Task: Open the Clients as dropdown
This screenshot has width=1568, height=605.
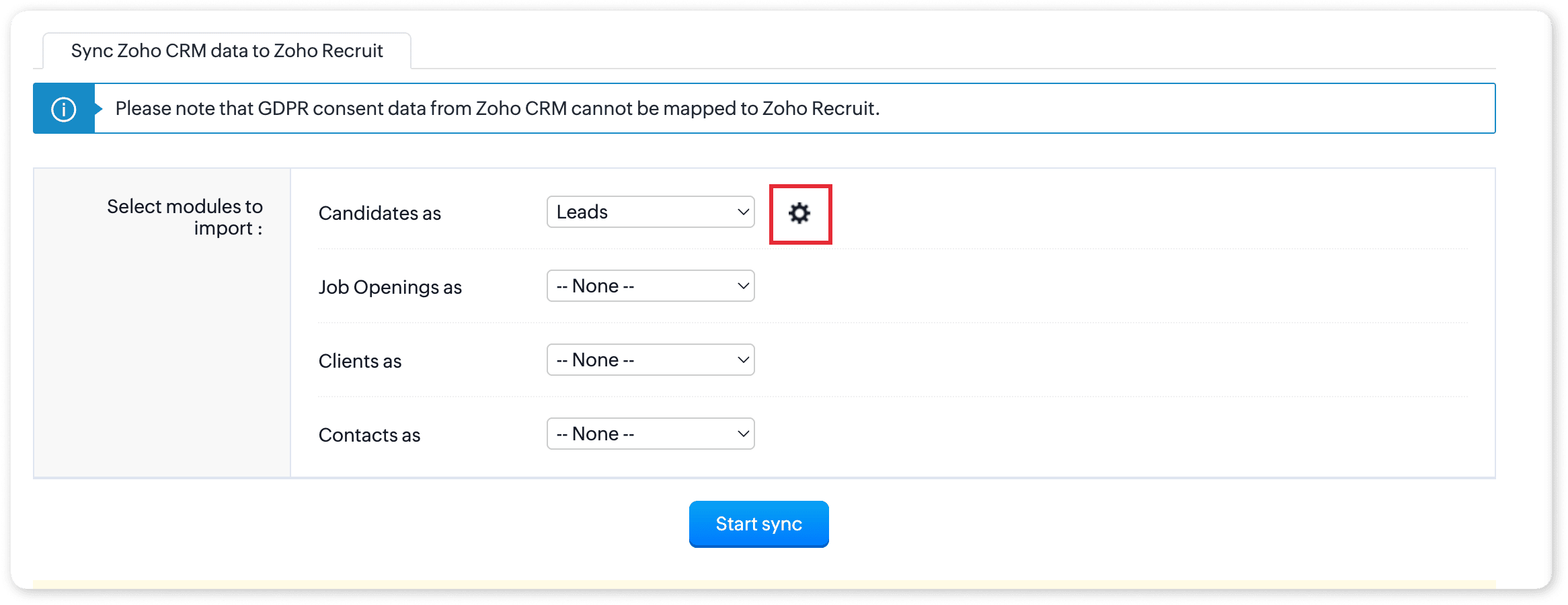Action: pos(650,360)
